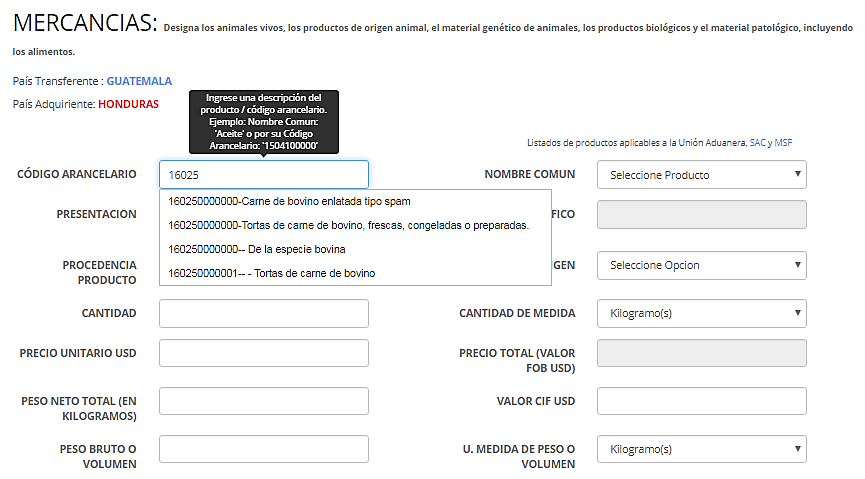Focus the Cantidad input field
The width and height of the screenshot is (865, 479).
point(264,313)
